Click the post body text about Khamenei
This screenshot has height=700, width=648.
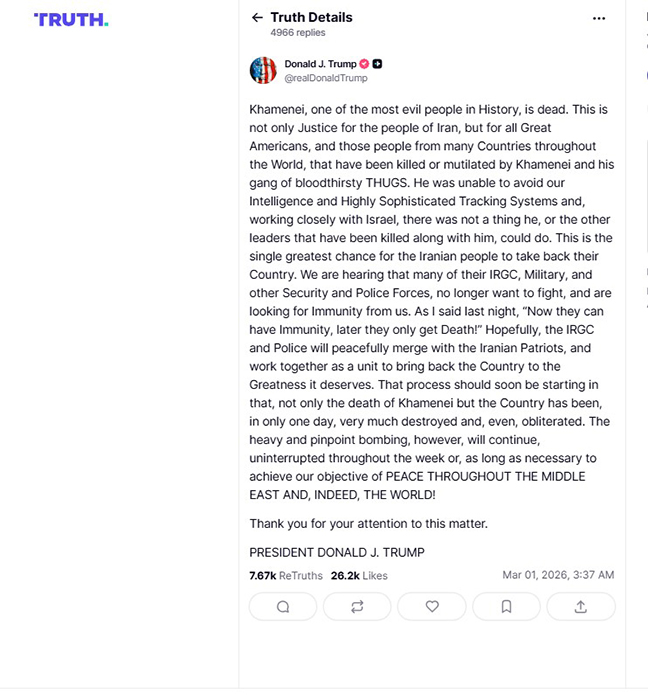click(430, 301)
